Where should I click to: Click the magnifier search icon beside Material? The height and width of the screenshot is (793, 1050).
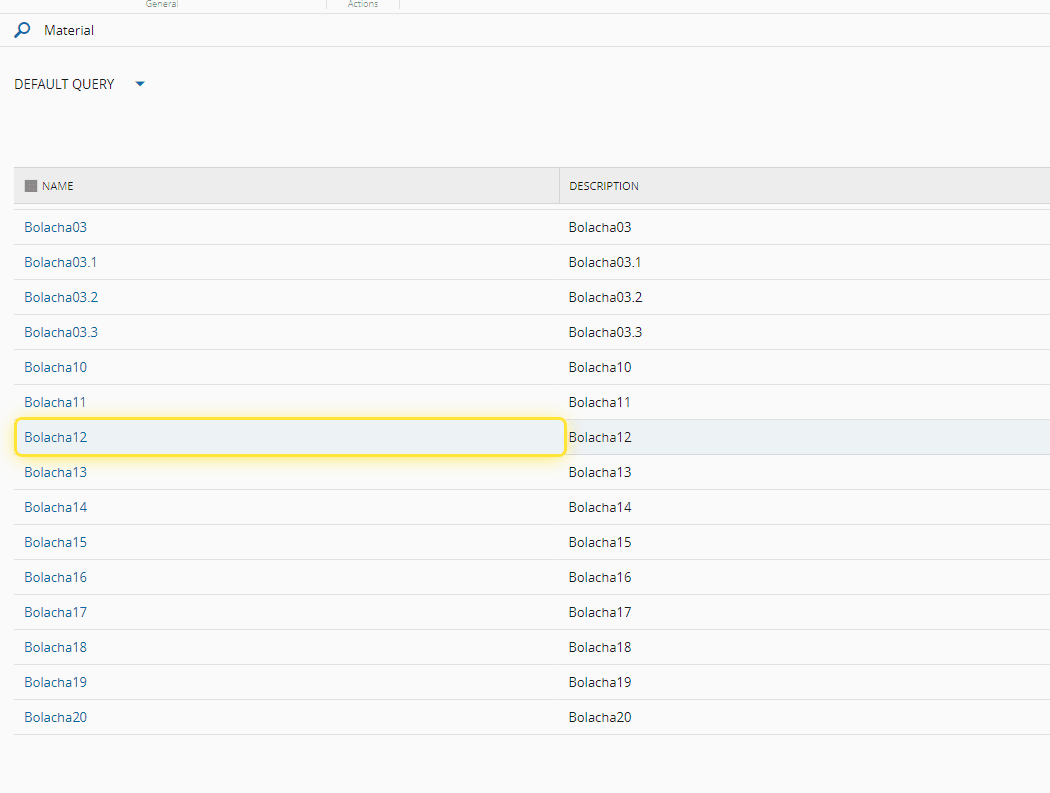[22, 30]
